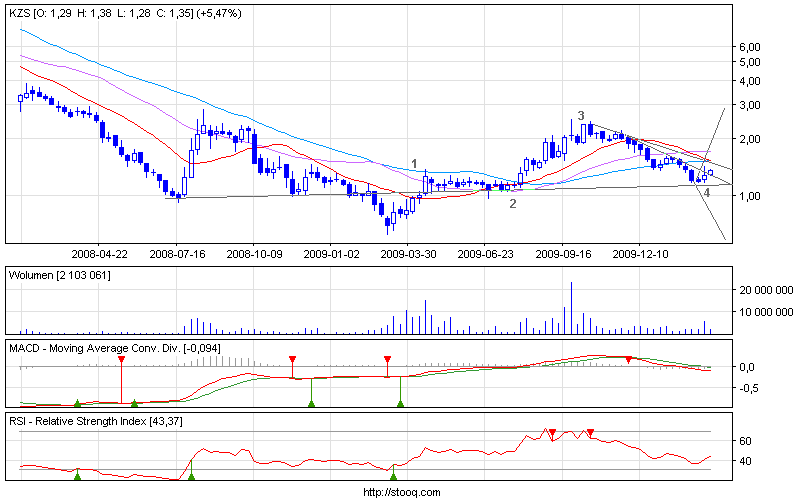800x500 pixels.
Task: Click the 6,00 price axis label
Action: [x=750, y=47]
